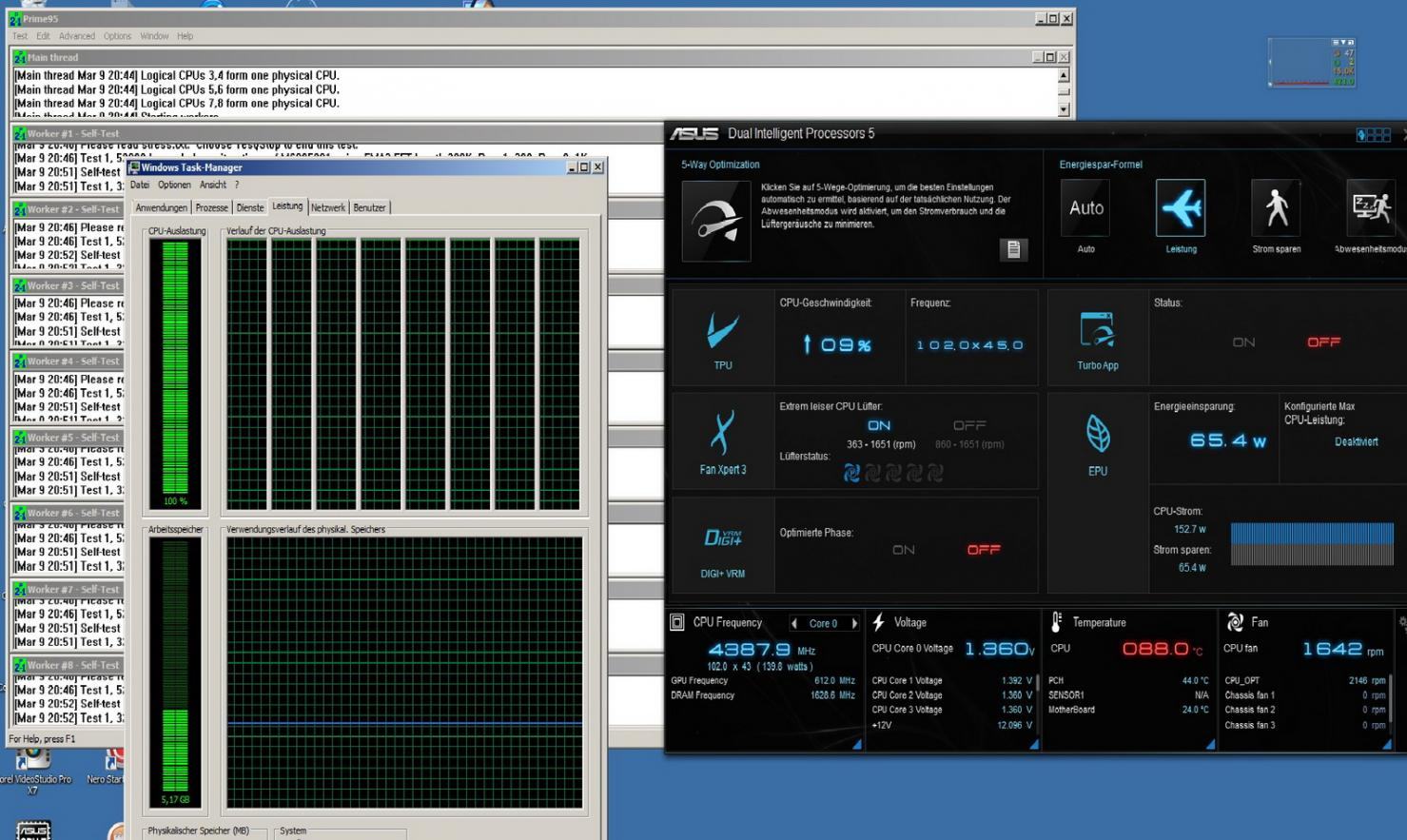
Task: Click the 102.0x45.0 frequency readout
Action: point(969,345)
